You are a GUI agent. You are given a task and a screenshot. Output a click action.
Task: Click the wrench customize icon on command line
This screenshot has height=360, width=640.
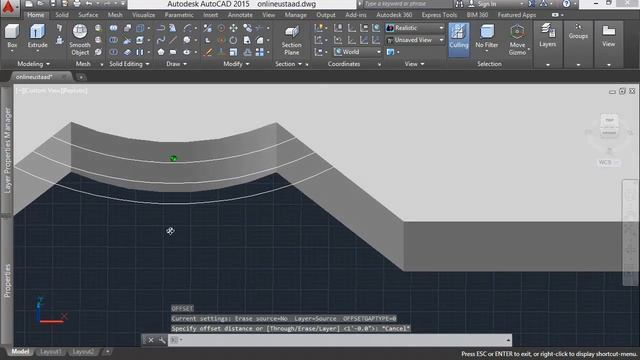pos(162,340)
